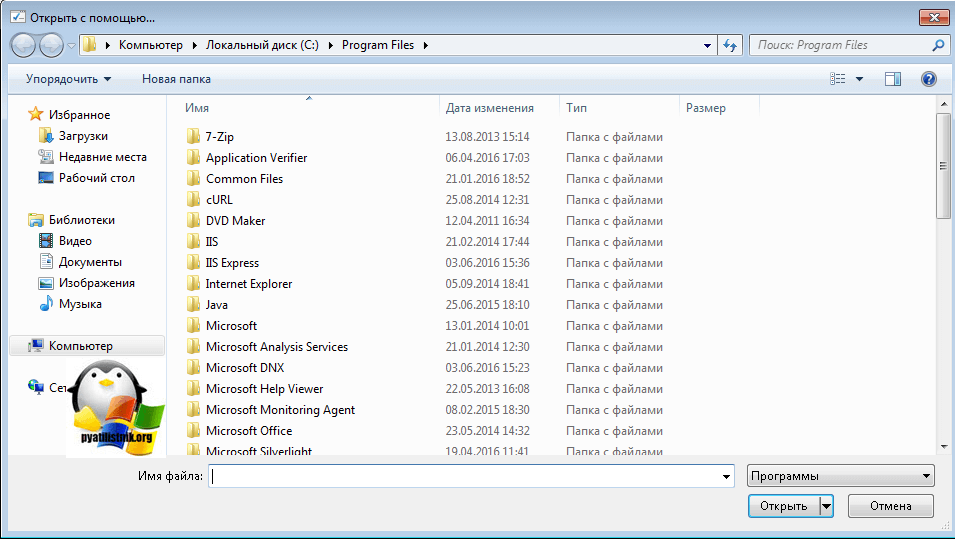Click the refresh icon beside address bar
Screen dimensions: 955x539
tap(730, 45)
